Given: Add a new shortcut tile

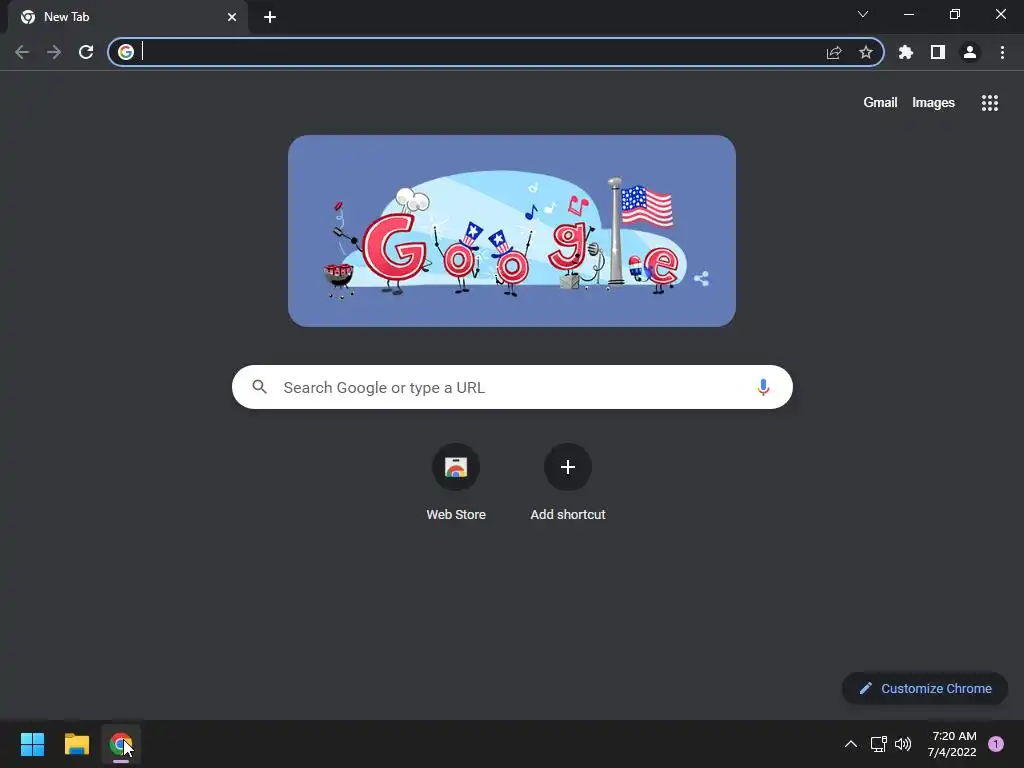Looking at the screenshot, I should [568, 483].
